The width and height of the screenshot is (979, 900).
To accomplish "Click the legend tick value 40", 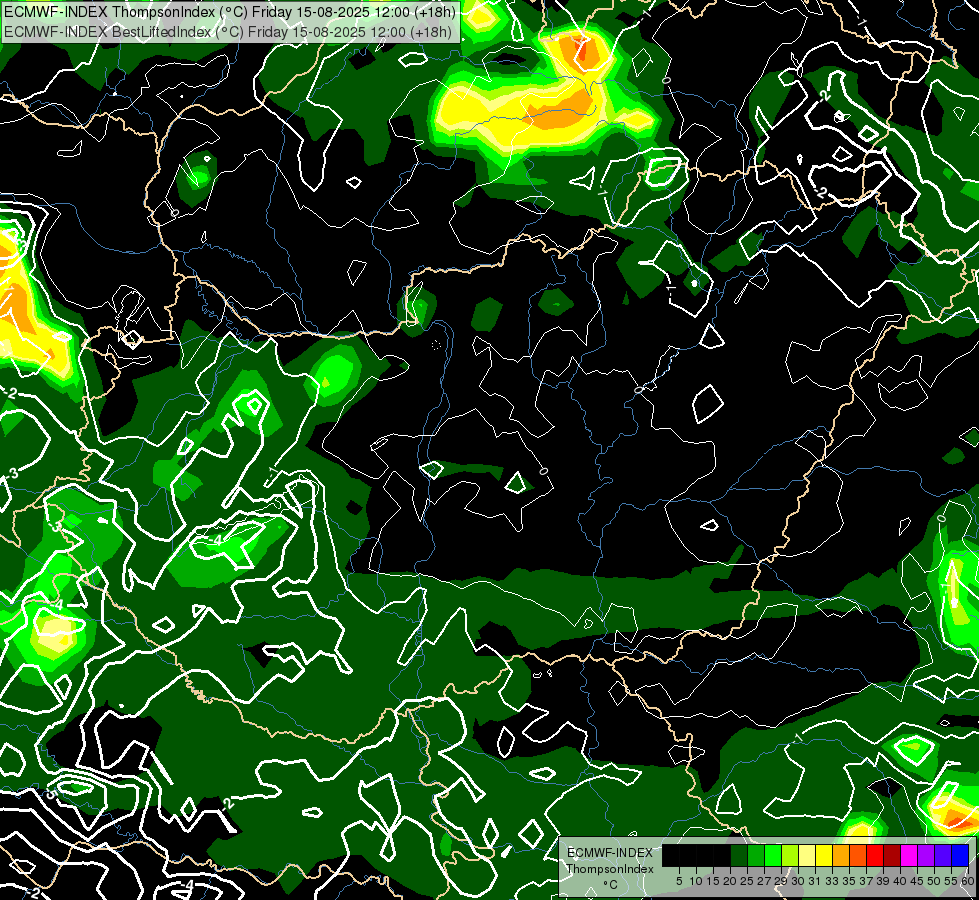I will point(900,881).
